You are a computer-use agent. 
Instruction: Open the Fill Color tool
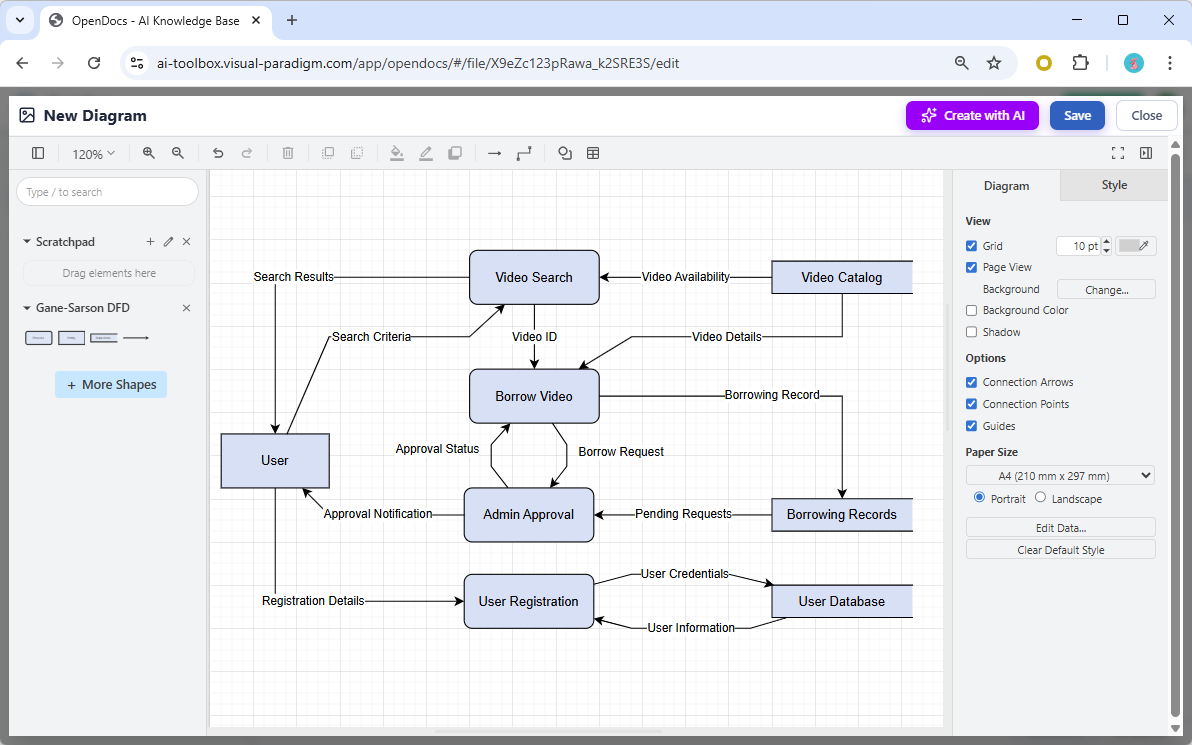point(396,153)
